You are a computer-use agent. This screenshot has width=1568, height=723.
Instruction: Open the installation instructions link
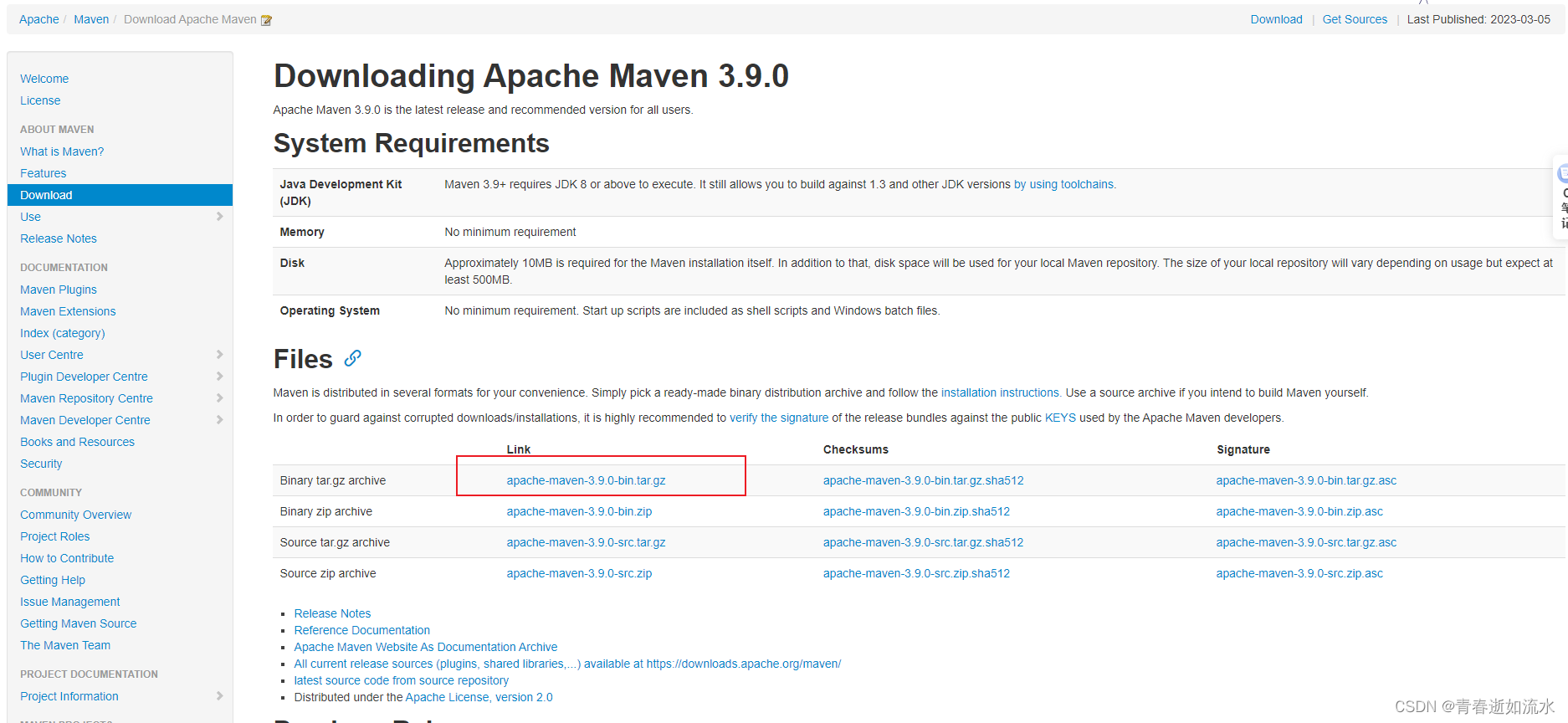pyautogui.click(x=1000, y=392)
